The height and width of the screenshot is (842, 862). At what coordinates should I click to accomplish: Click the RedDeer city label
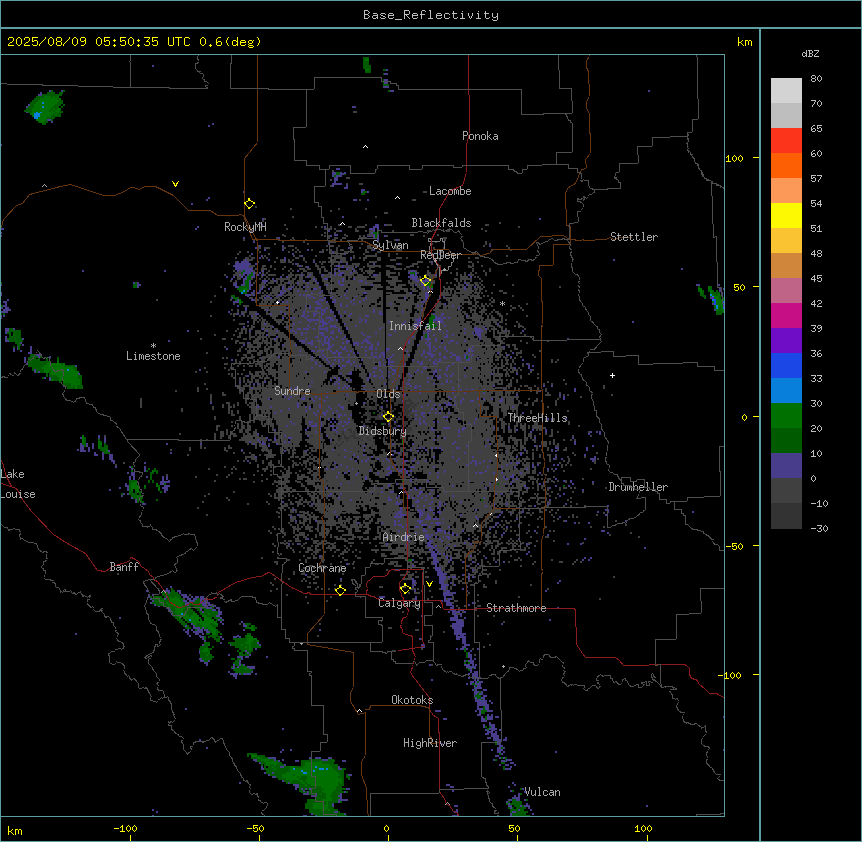(x=440, y=255)
